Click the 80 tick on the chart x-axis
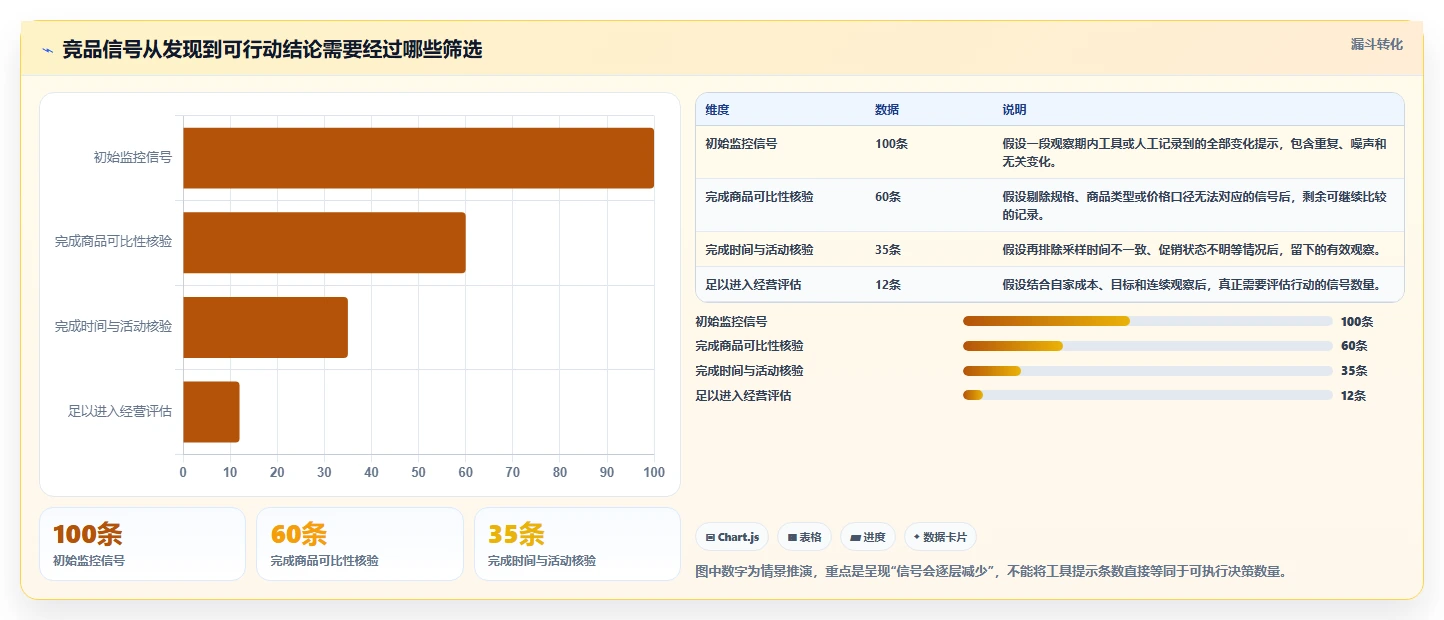 point(560,473)
